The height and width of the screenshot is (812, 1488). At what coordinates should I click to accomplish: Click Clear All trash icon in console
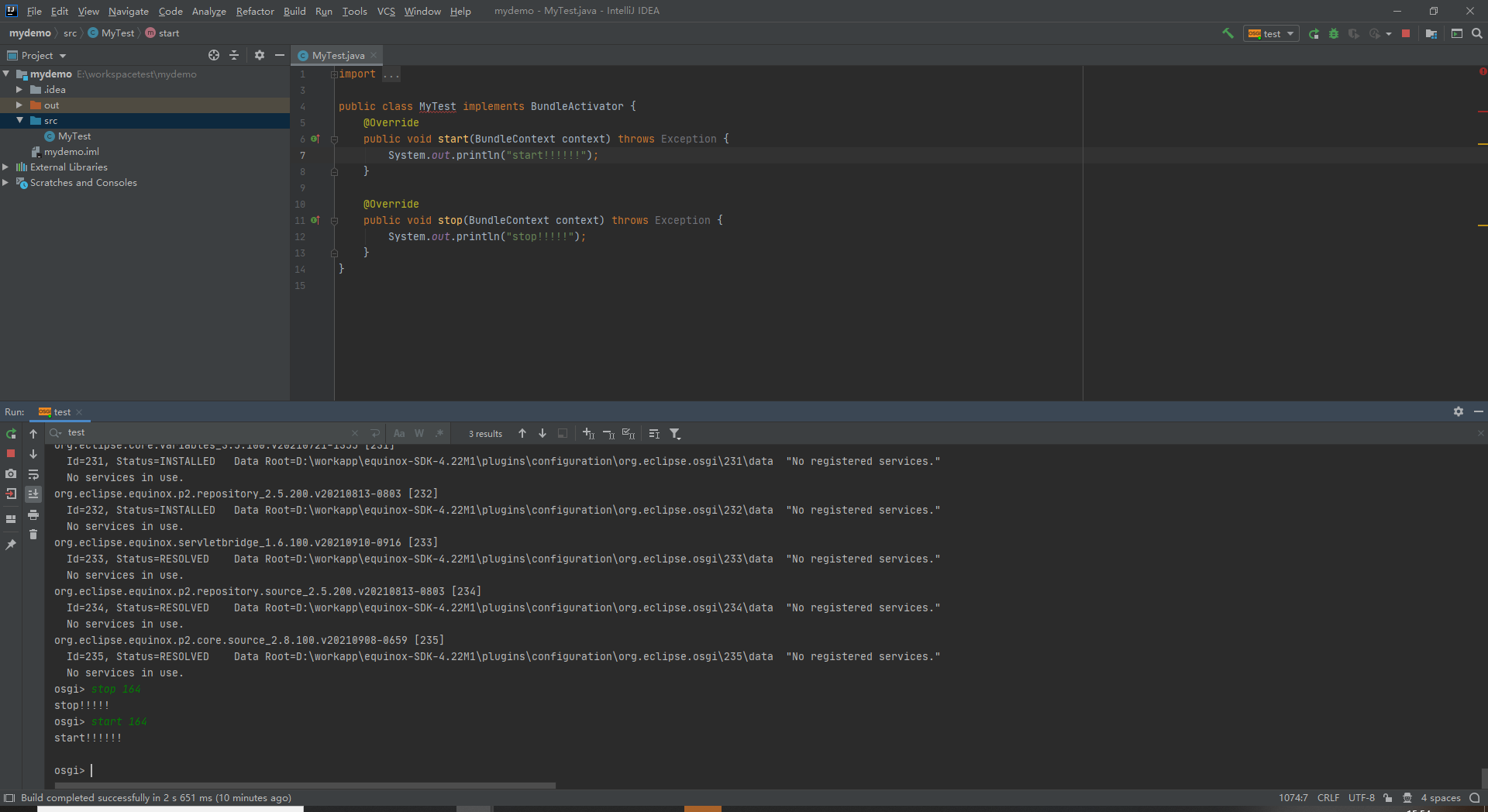(33, 535)
